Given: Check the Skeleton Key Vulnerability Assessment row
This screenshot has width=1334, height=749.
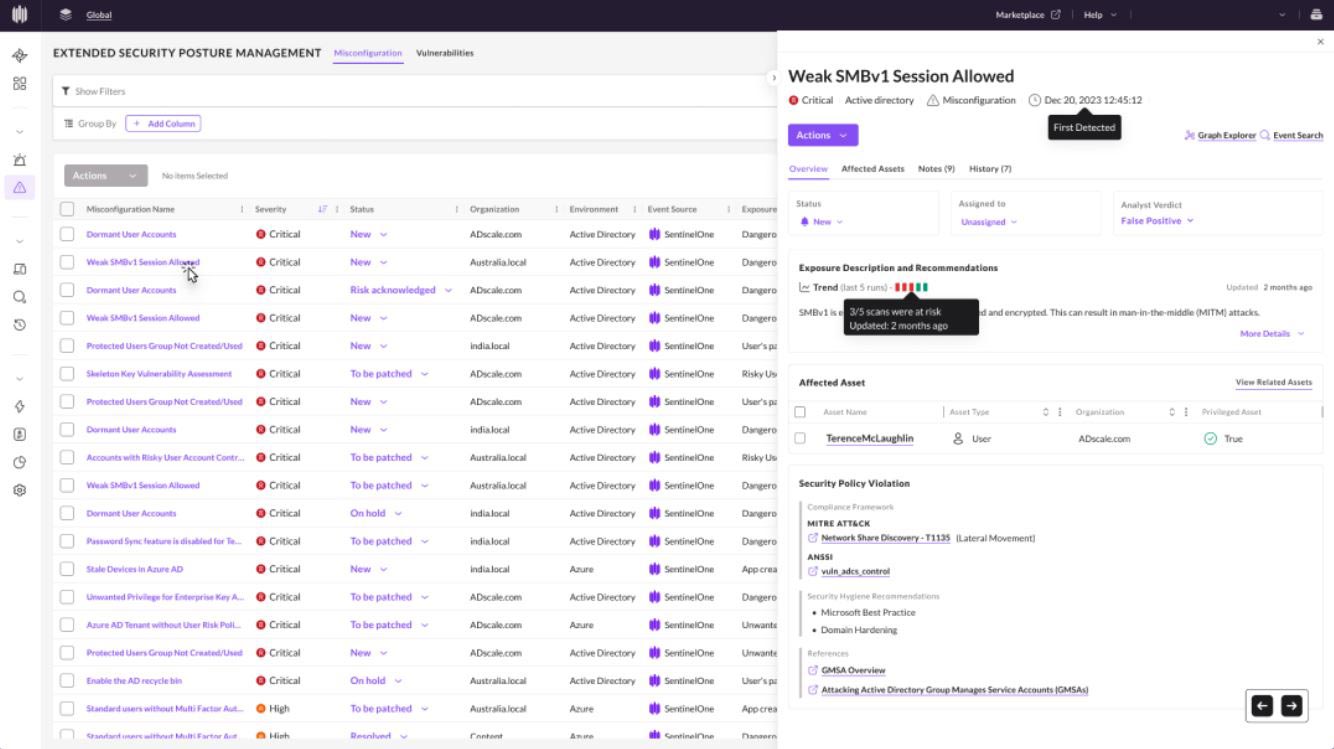Looking at the screenshot, I should tap(67, 374).
